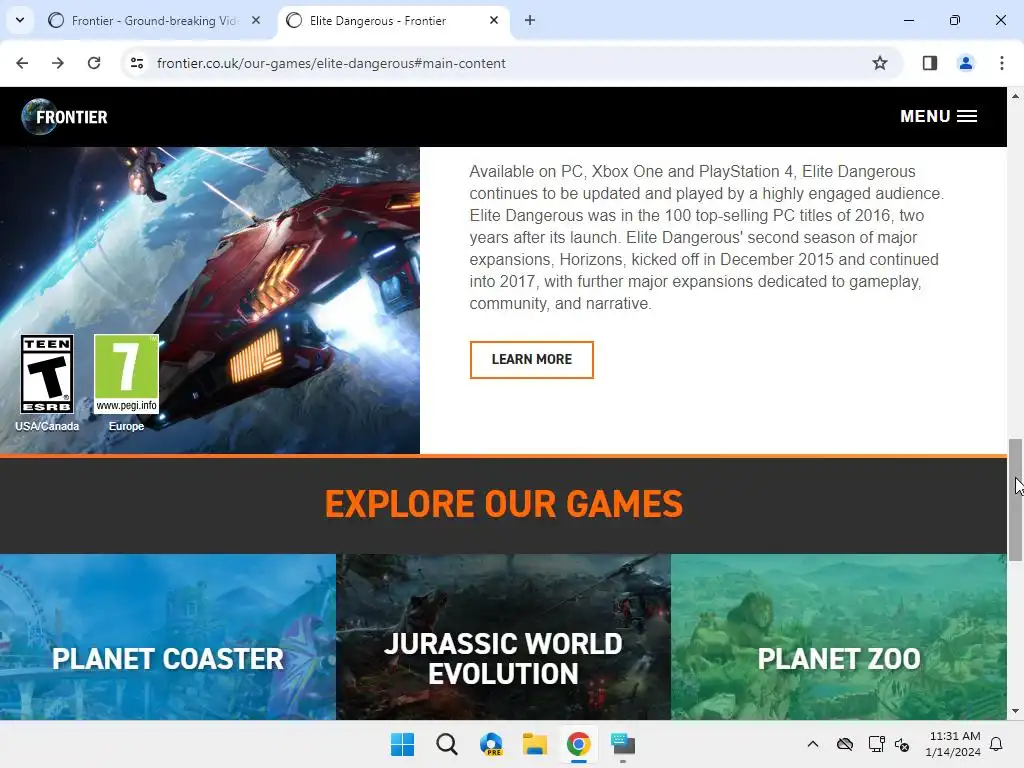Click the scrollbar down arrow
Screen dimensions: 1024x768
click(1016, 711)
